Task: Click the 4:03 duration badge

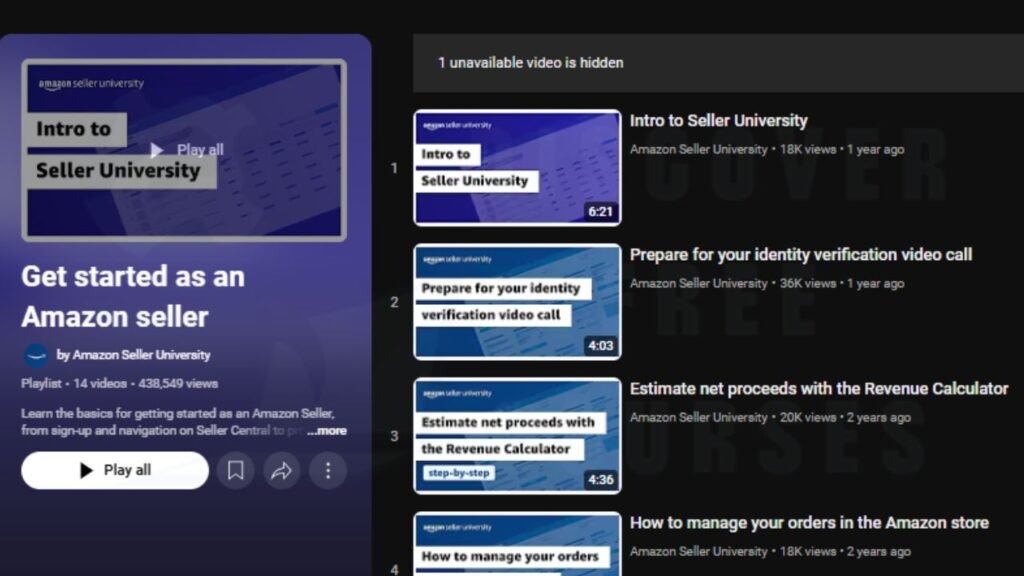Action: coord(600,345)
